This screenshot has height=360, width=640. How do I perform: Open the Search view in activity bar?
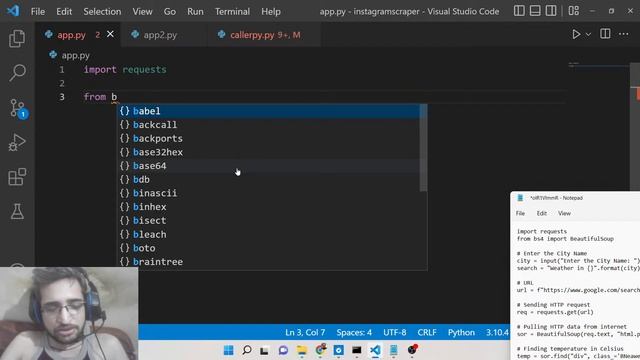coord(17,73)
